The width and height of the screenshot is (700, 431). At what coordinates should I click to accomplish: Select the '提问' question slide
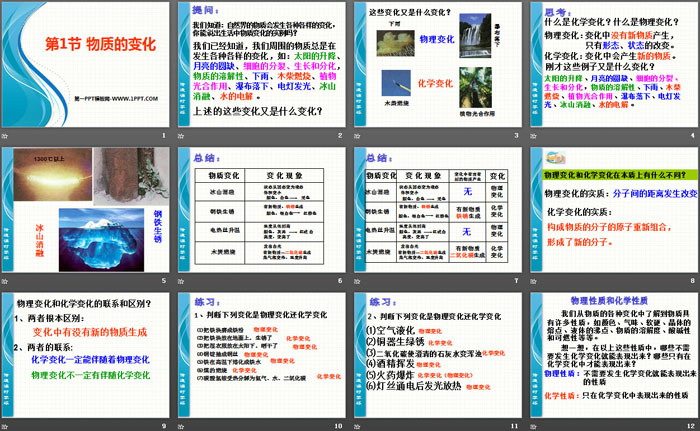click(x=262, y=70)
